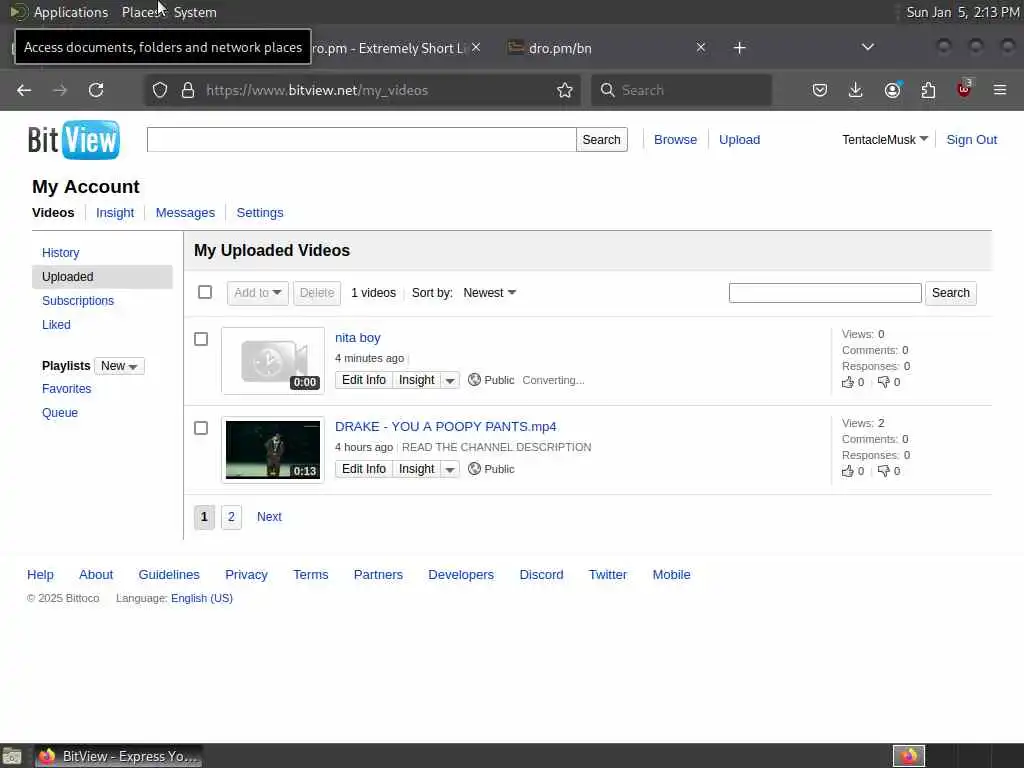The image size is (1024, 768).
Task: Click the top site Search button
Action: click(x=601, y=140)
